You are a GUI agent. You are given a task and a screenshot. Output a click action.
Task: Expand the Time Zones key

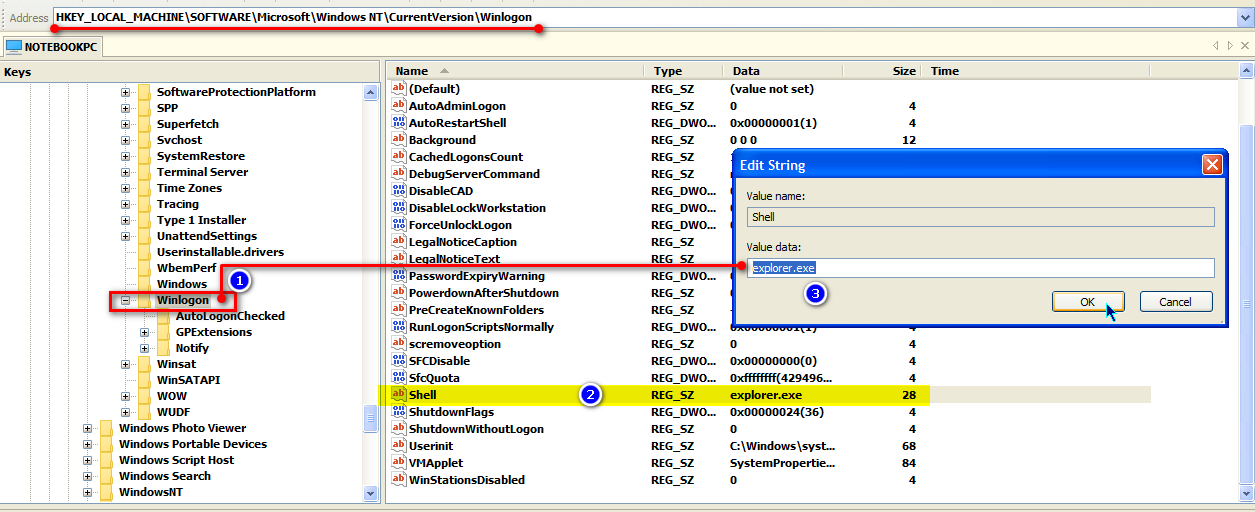coord(126,188)
